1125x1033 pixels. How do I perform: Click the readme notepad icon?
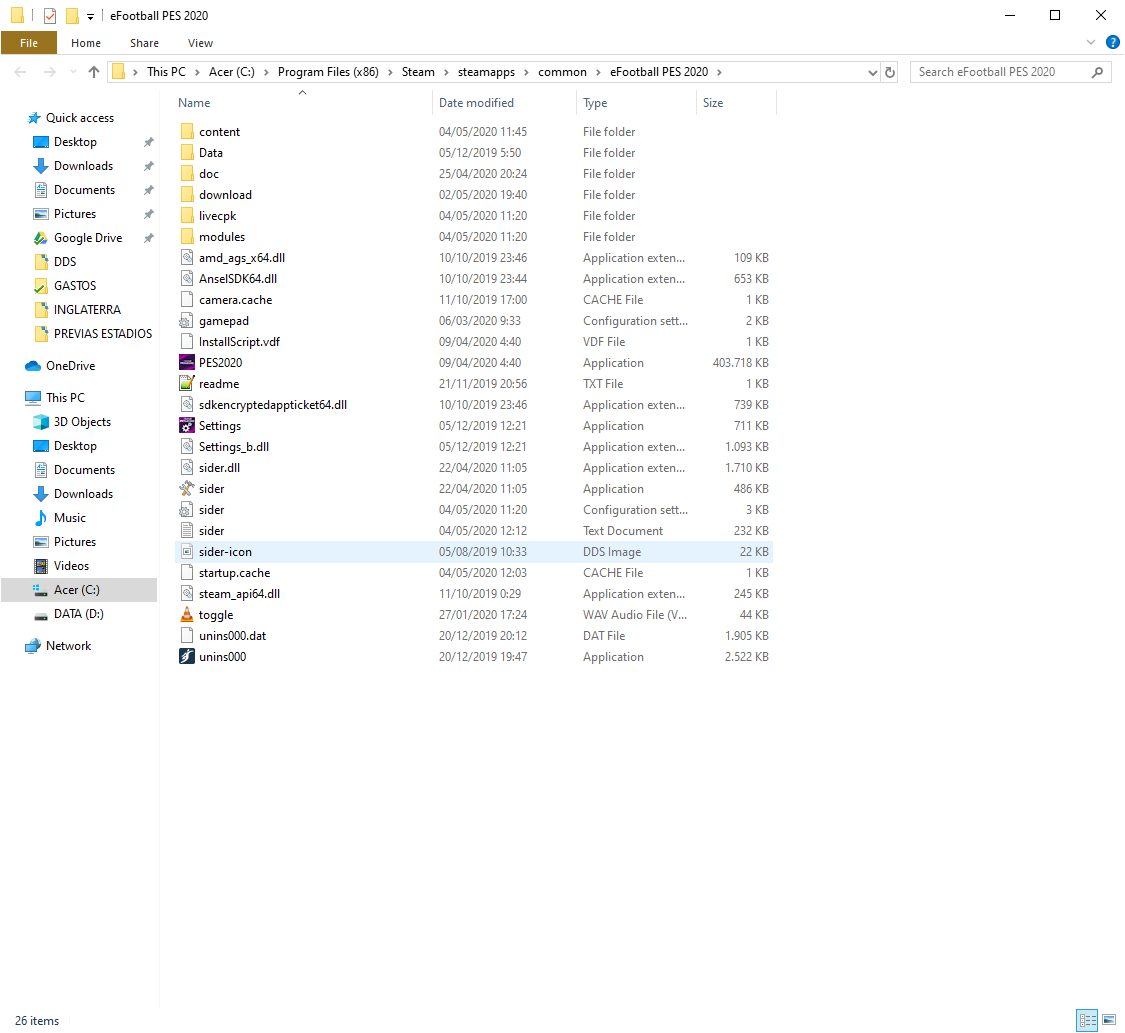187,384
